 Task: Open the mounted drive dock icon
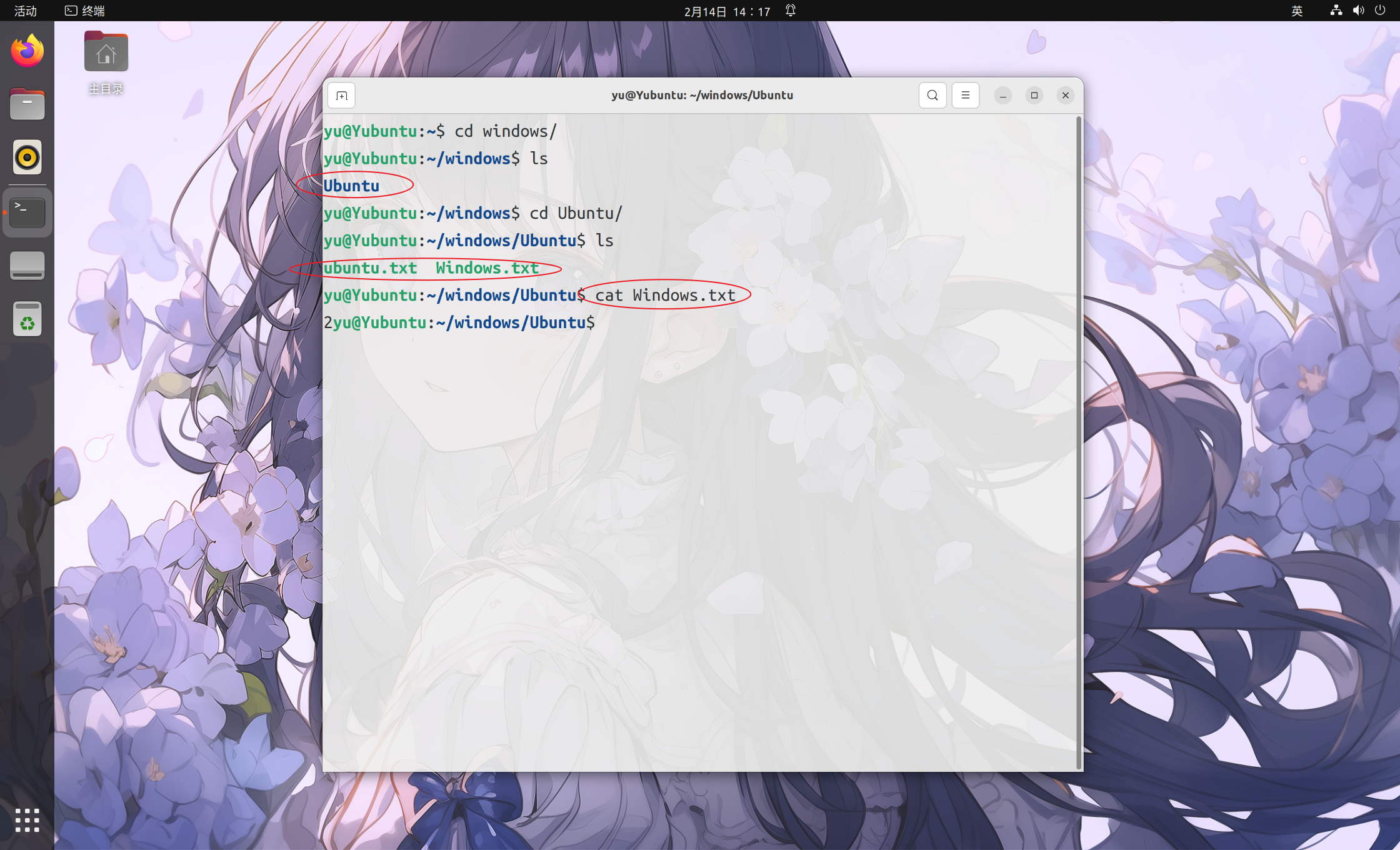[x=27, y=266]
